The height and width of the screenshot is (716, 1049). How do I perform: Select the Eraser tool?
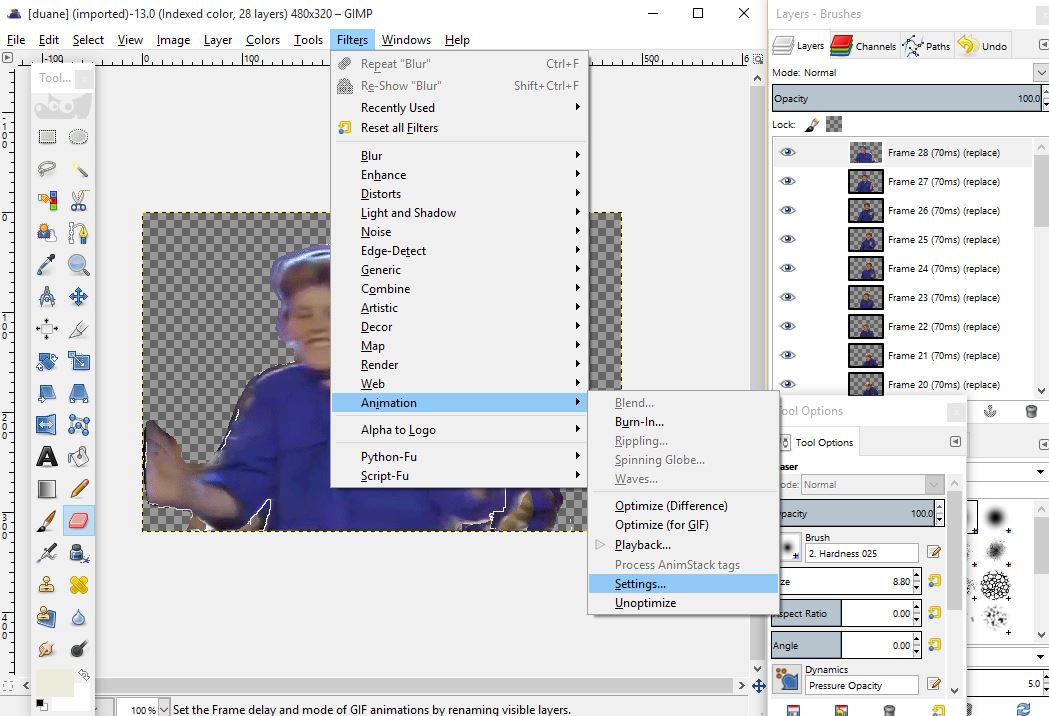coord(78,521)
